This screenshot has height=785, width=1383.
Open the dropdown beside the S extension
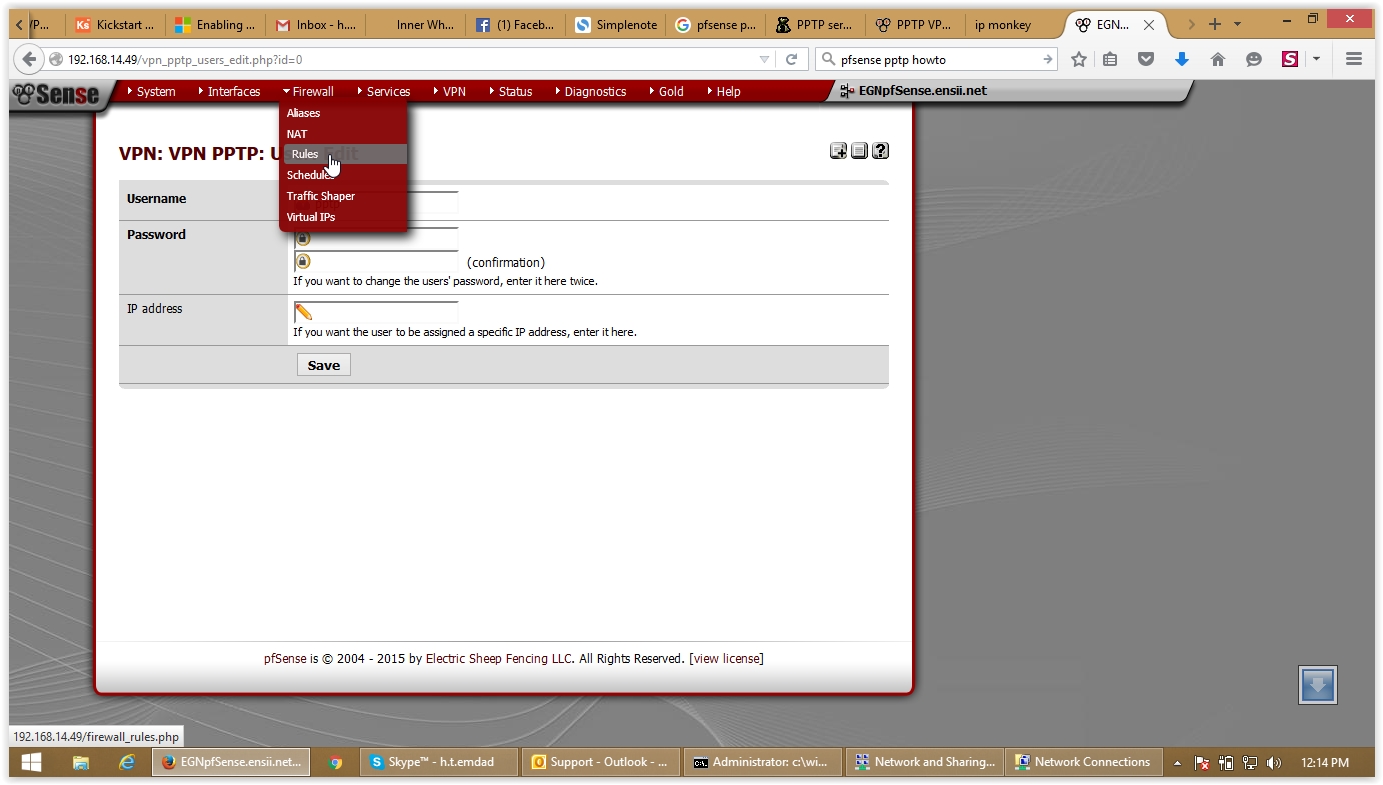click(1316, 59)
